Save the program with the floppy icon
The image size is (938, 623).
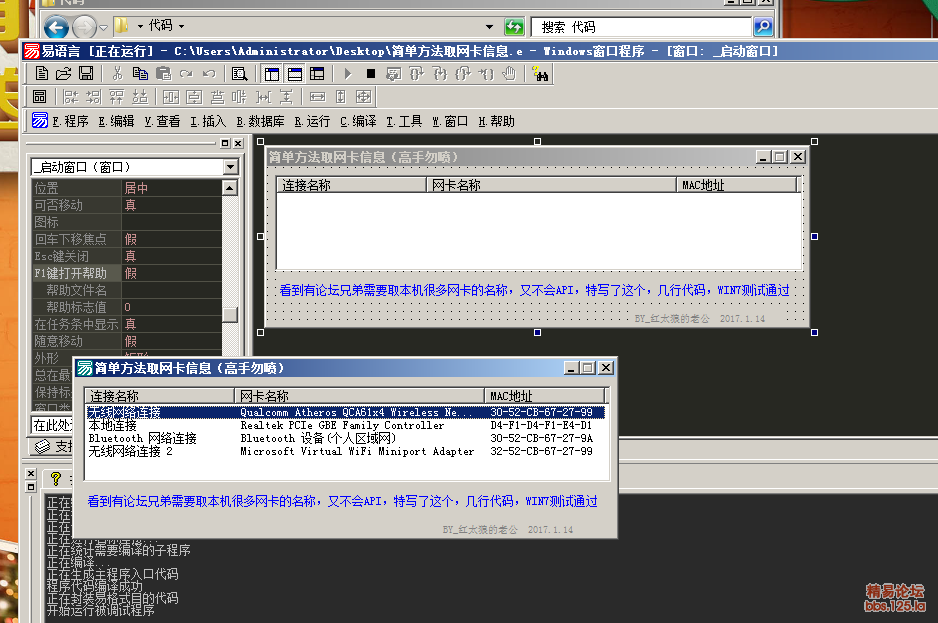tap(86, 74)
